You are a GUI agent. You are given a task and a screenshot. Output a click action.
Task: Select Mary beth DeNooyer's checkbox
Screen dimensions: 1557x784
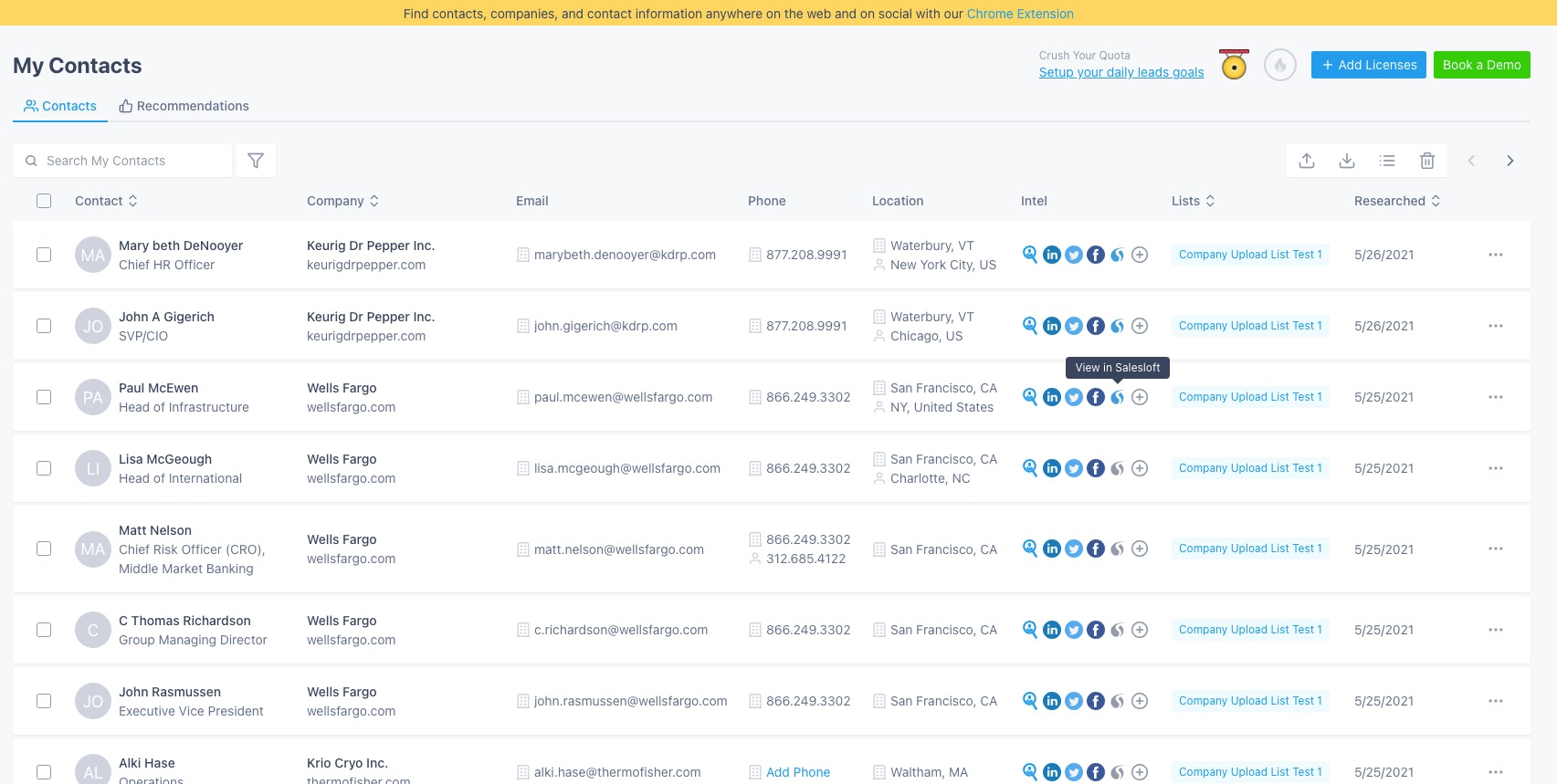click(x=44, y=255)
